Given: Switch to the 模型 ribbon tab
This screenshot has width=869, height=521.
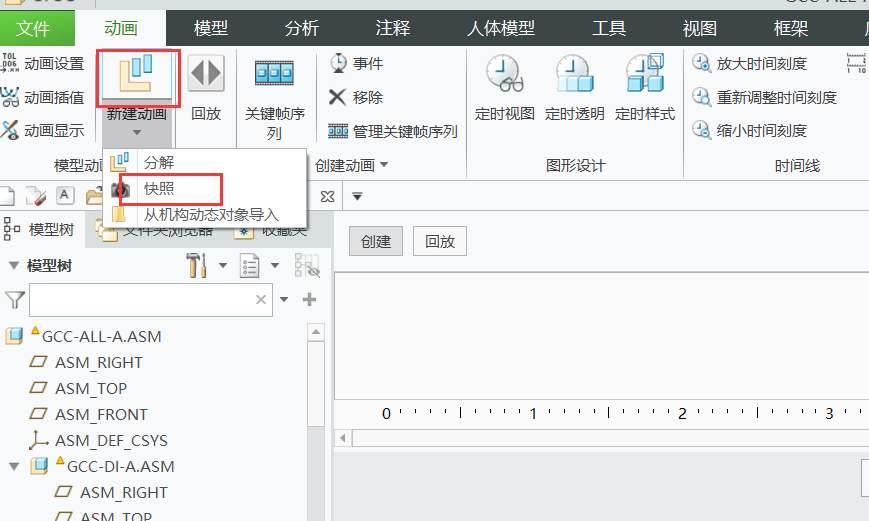Looking at the screenshot, I should pos(211,28).
